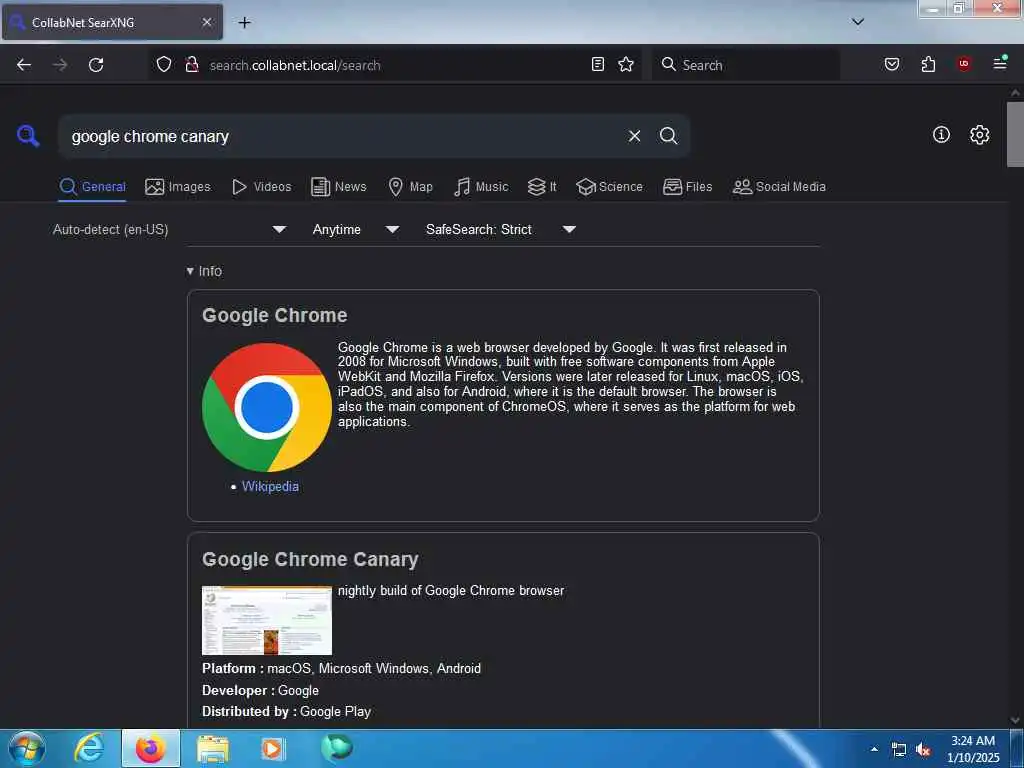Click the Google Chrome Canary heading
1024x768 pixels.
[x=310, y=559]
